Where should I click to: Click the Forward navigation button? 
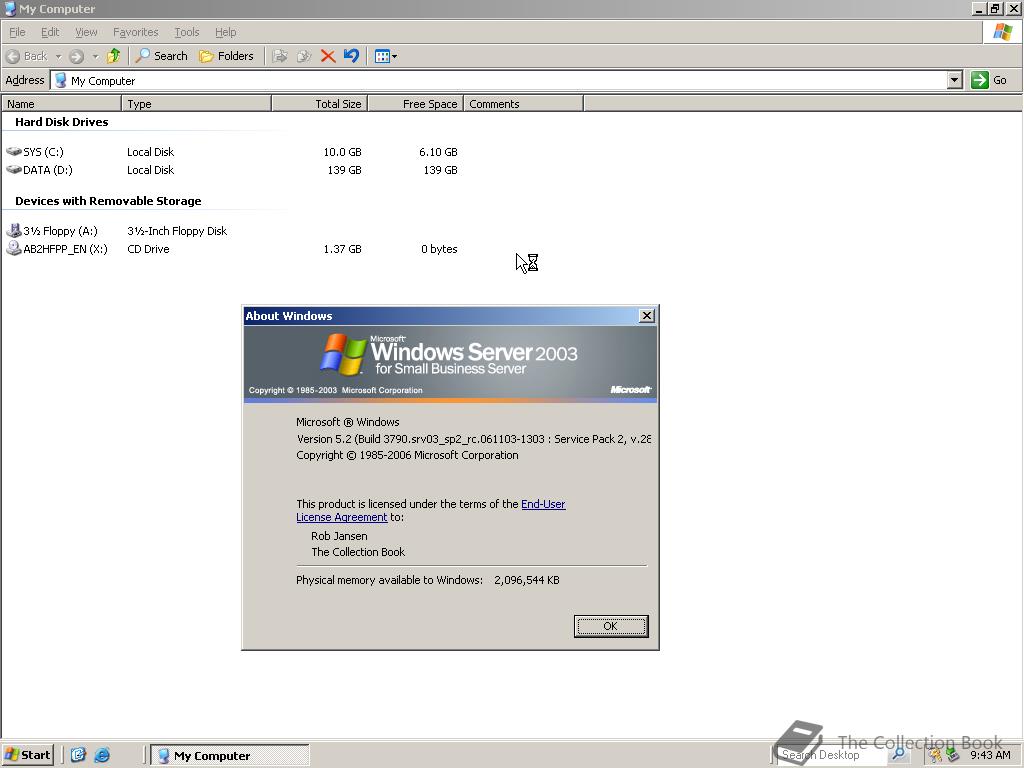click(76, 56)
